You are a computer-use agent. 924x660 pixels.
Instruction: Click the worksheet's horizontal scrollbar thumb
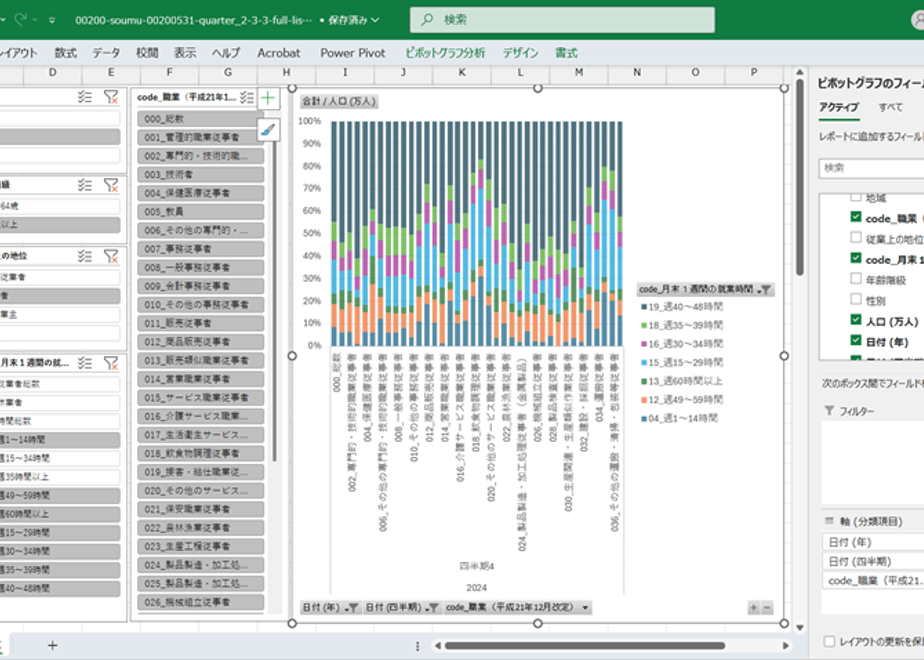(585, 646)
